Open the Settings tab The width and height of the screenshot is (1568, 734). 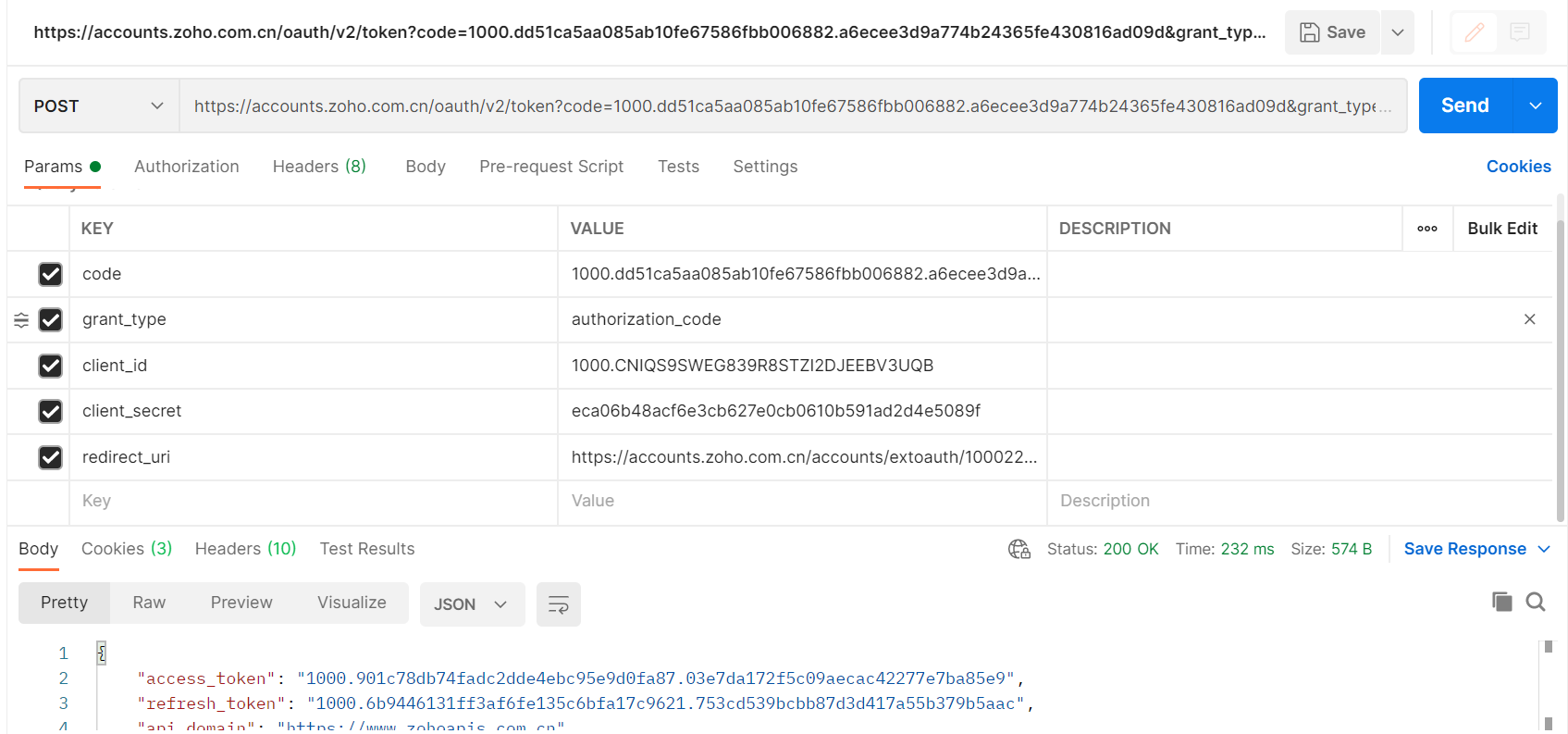point(765,167)
